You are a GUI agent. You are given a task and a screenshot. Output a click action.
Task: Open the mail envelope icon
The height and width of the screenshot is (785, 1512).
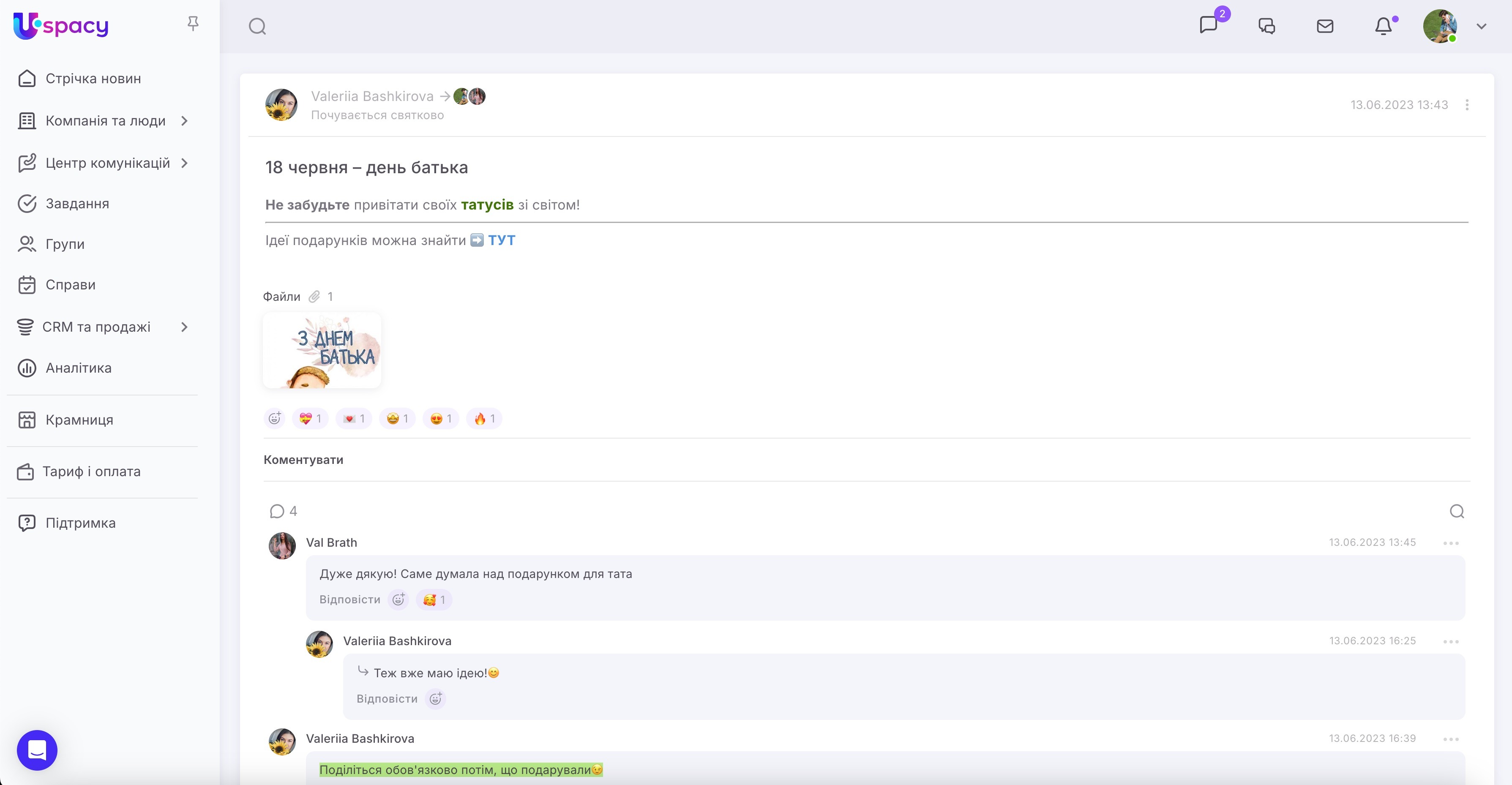pyautogui.click(x=1325, y=26)
